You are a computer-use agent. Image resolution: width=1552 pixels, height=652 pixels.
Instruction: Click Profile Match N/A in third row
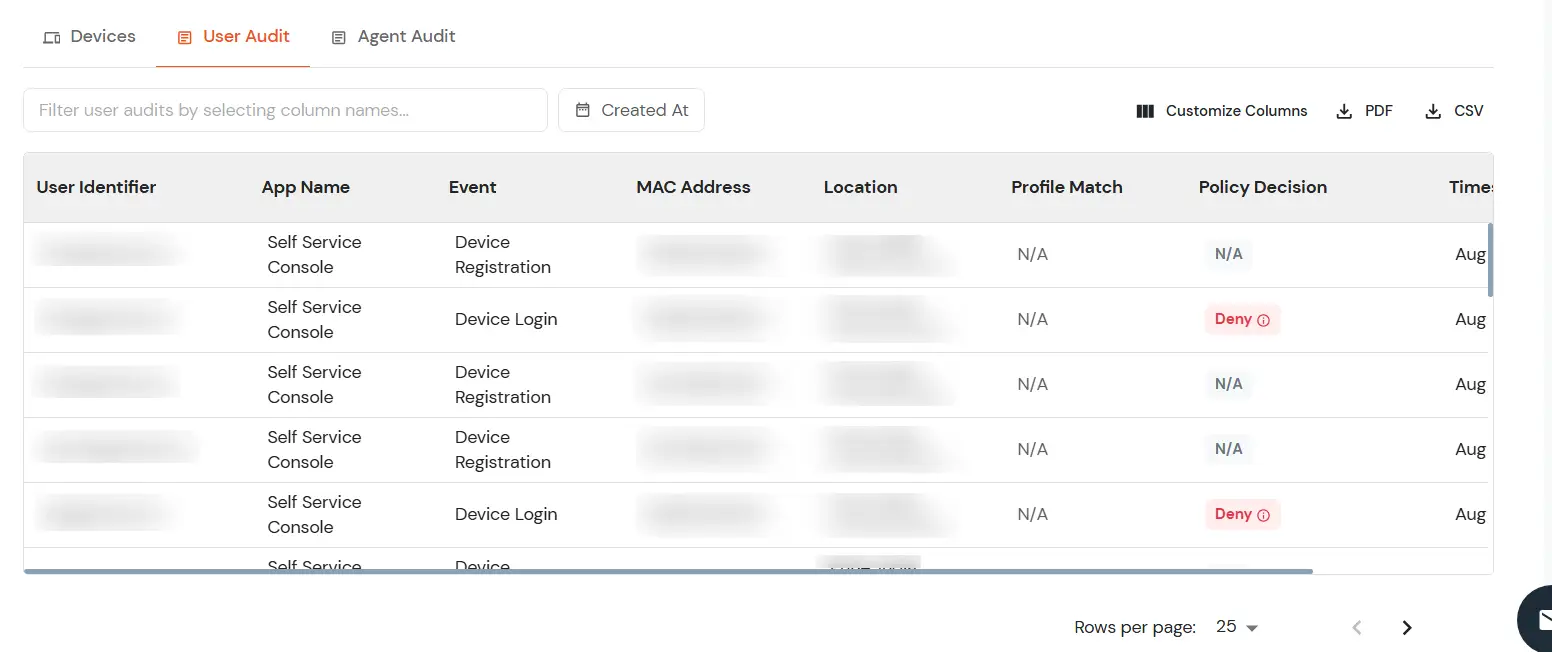coord(1032,384)
